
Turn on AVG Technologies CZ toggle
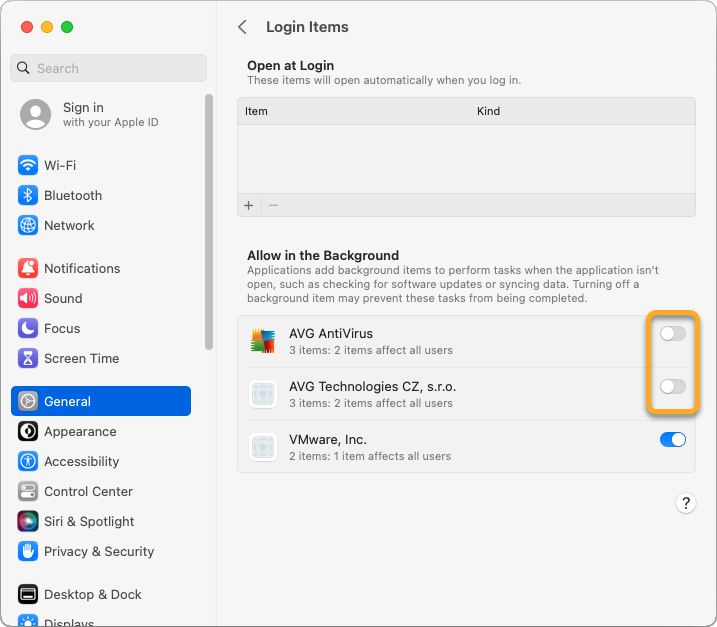point(672,386)
